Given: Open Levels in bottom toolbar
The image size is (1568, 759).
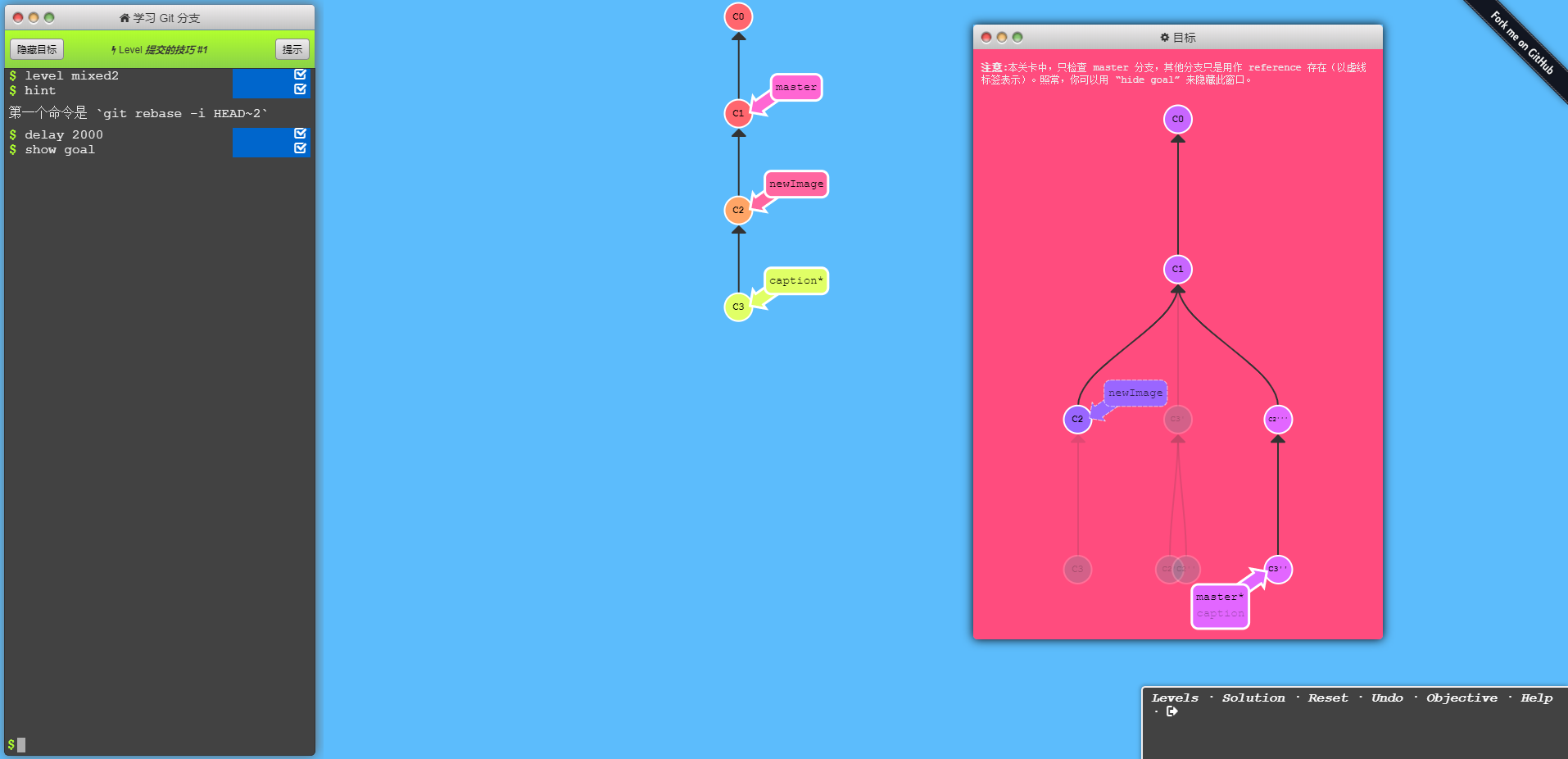Looking at the screenshot, I should pos(1175,698).
